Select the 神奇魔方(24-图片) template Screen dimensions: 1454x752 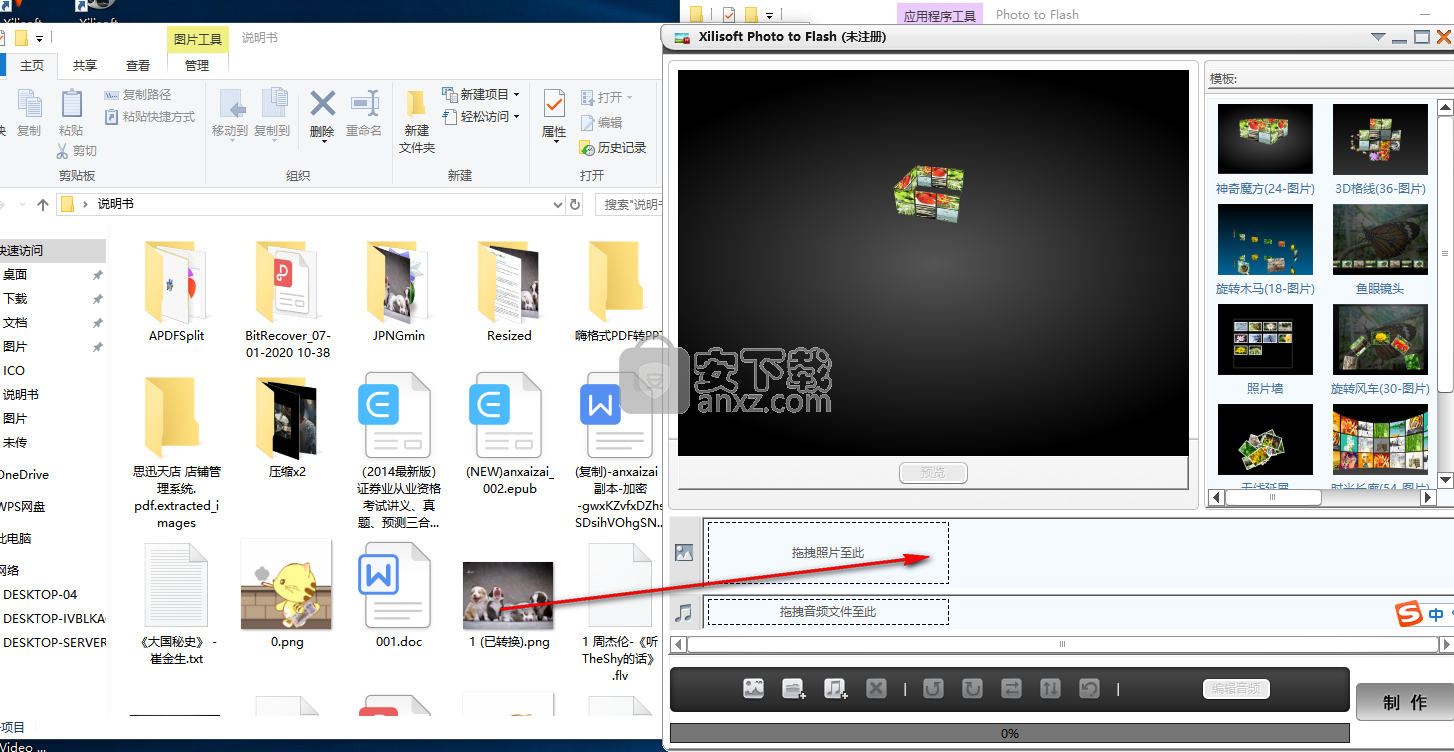pos(1265,148)
